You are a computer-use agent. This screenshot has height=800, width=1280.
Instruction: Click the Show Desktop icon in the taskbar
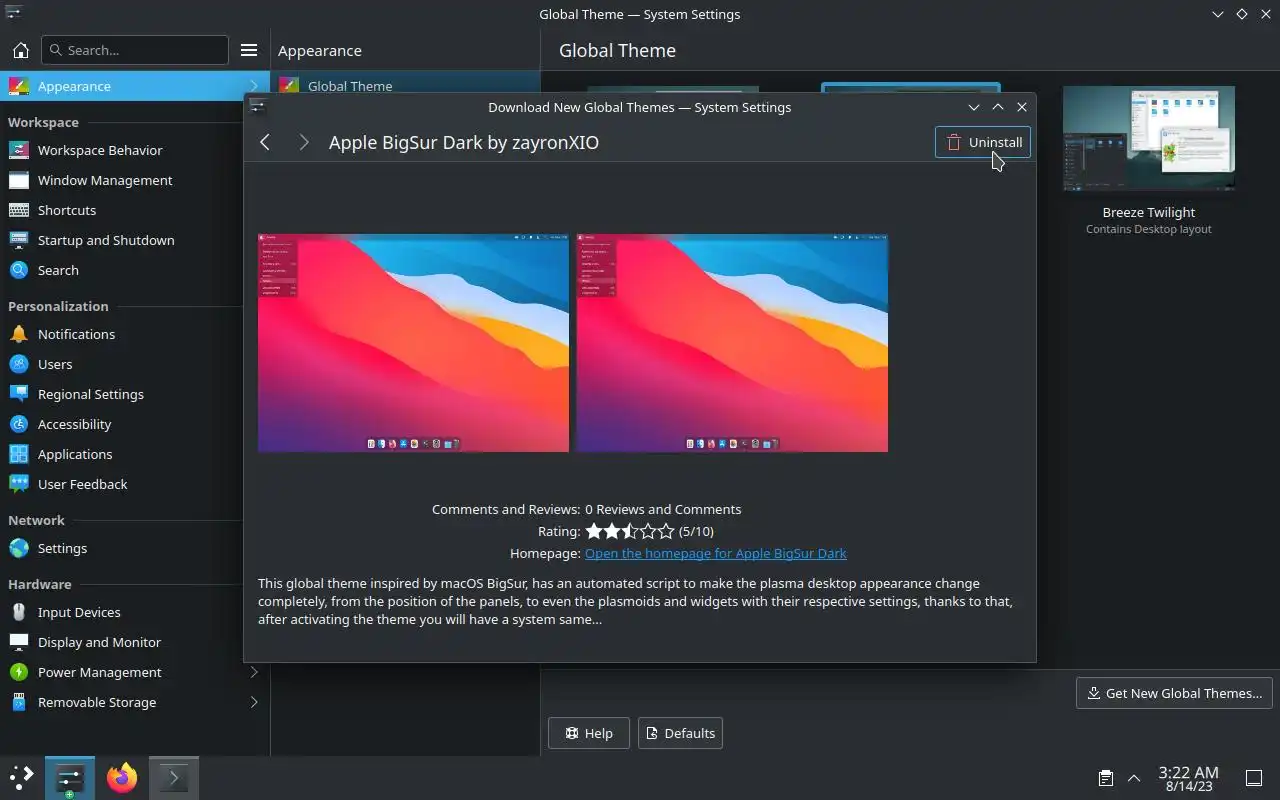(1254, 778)
